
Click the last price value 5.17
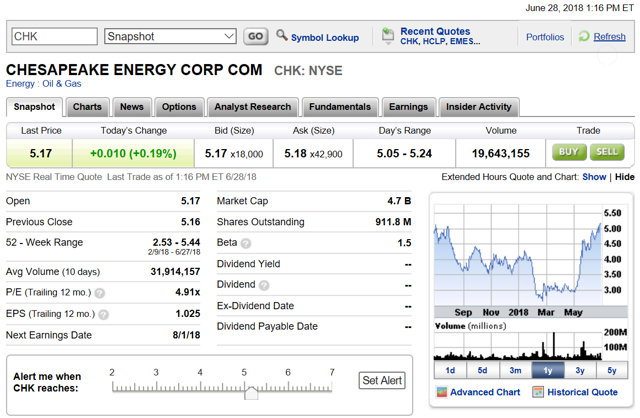[x=40, y=154]
